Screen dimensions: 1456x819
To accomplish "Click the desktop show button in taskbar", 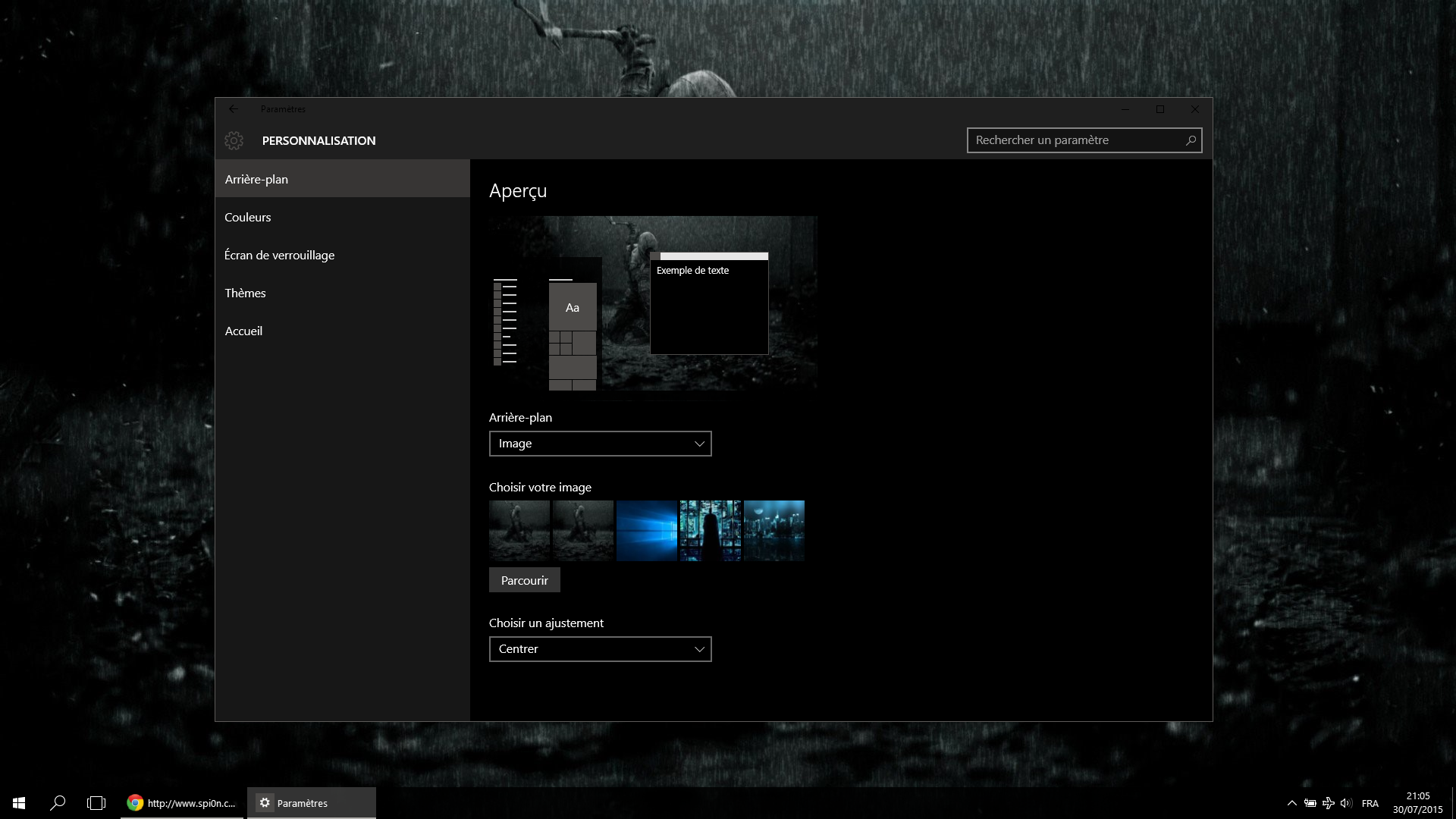I will click(x=1454, y=803).
